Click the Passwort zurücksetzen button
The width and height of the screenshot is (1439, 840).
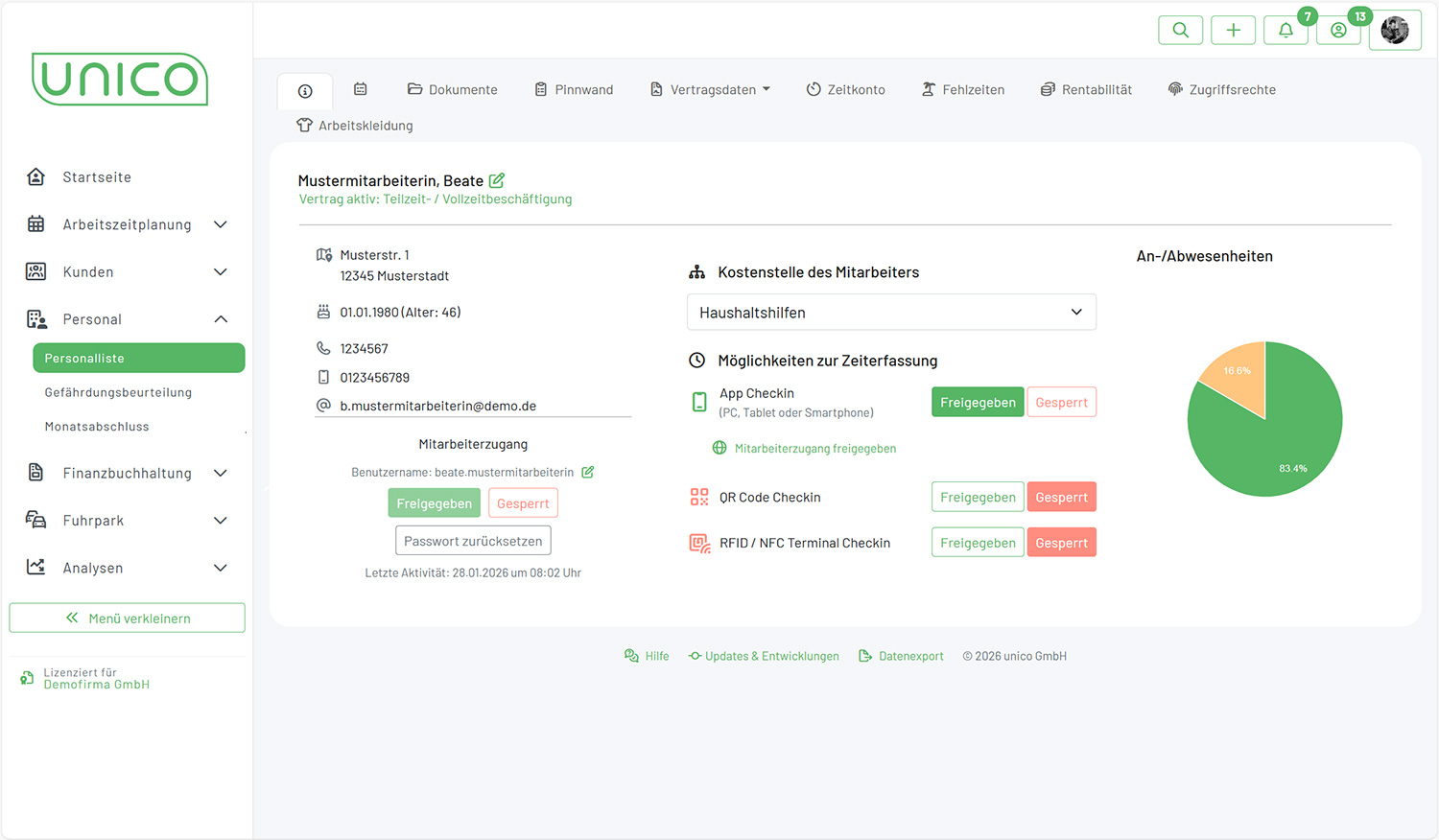point(473,541)
